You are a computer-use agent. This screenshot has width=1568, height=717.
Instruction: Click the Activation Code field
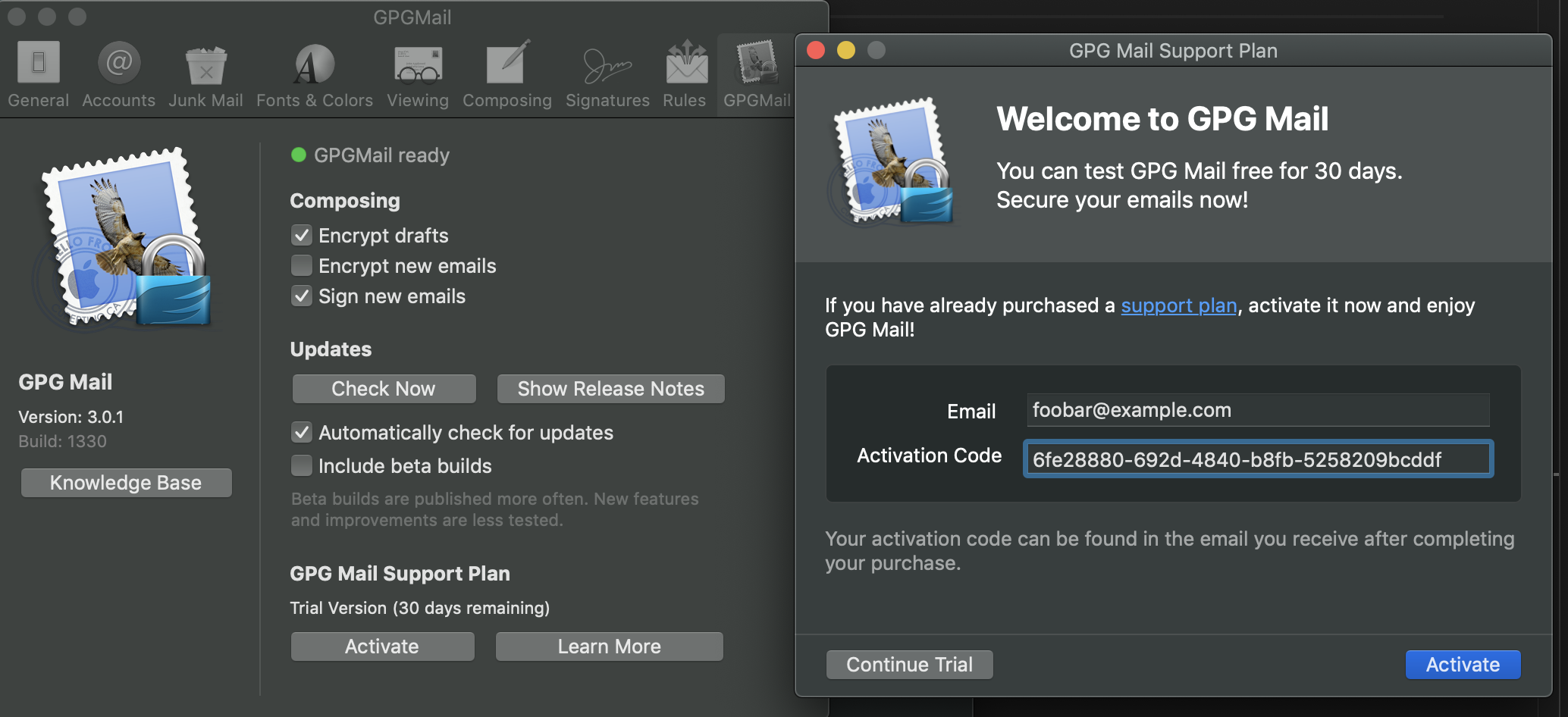(x=1258, y=459)
